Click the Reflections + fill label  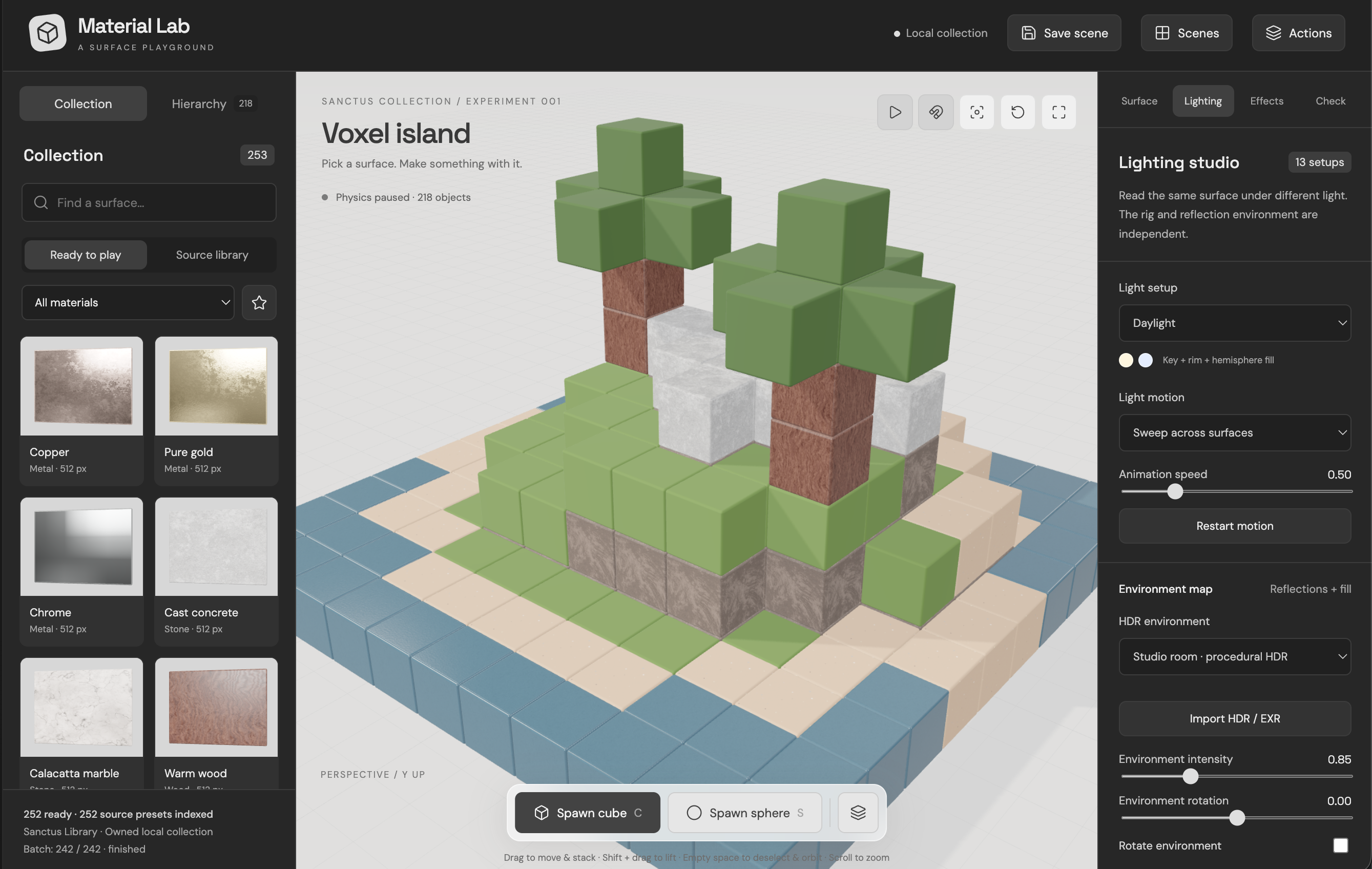coord(1310,589)
